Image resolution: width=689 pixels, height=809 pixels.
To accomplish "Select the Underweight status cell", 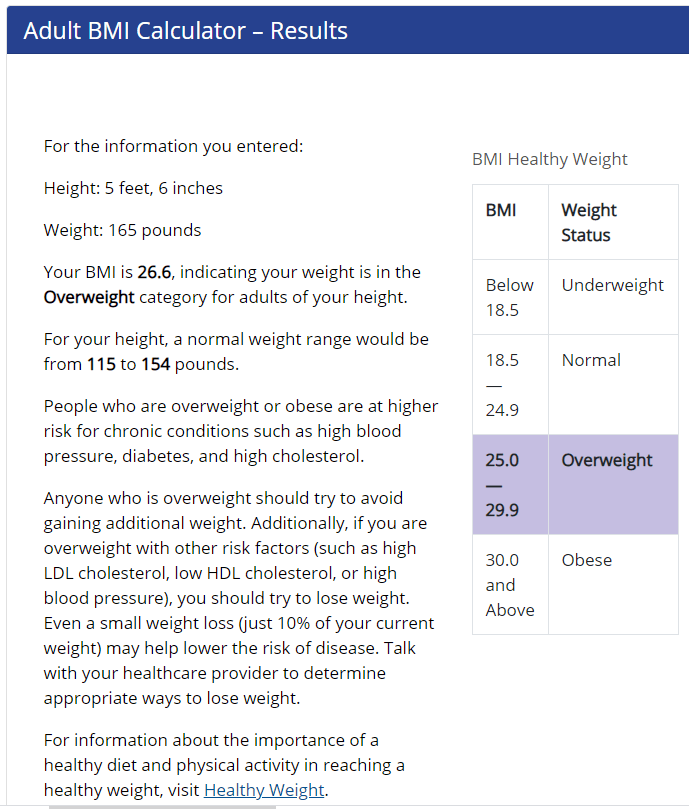I will pyautogui.click(x=612, y=285).
